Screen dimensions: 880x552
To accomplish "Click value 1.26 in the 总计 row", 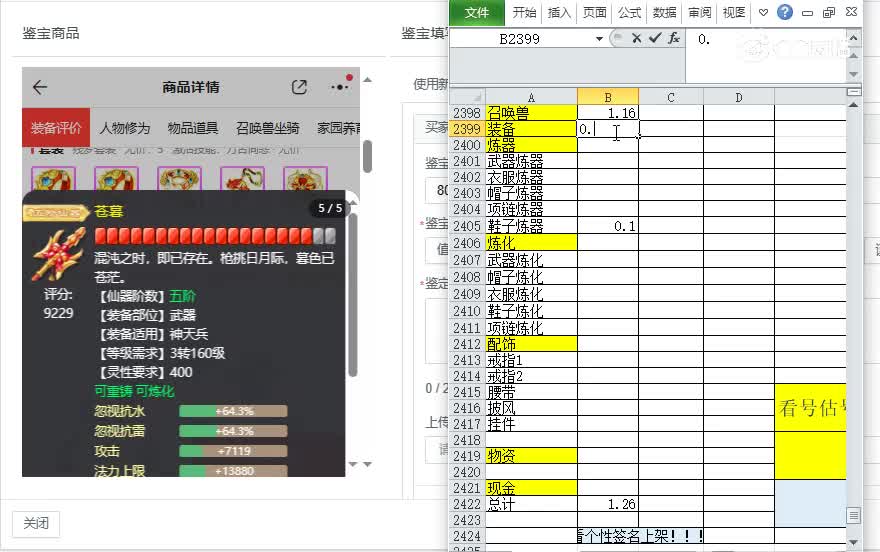I will [608, 504].
